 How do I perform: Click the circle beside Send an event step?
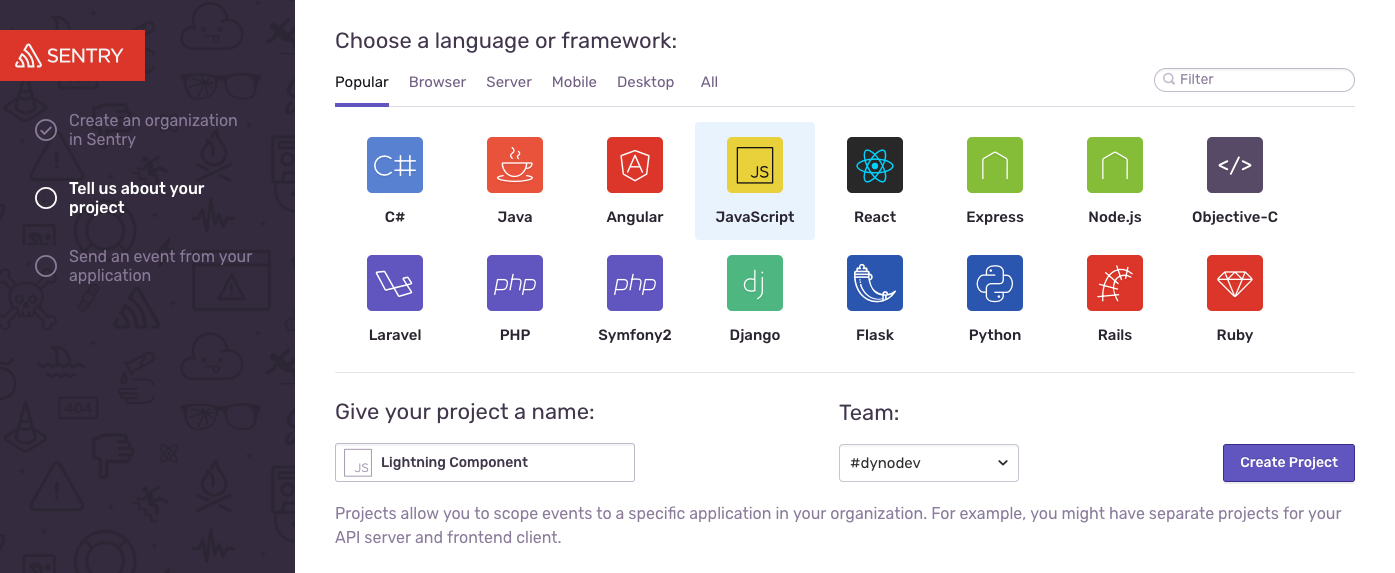tap(46, 266)
